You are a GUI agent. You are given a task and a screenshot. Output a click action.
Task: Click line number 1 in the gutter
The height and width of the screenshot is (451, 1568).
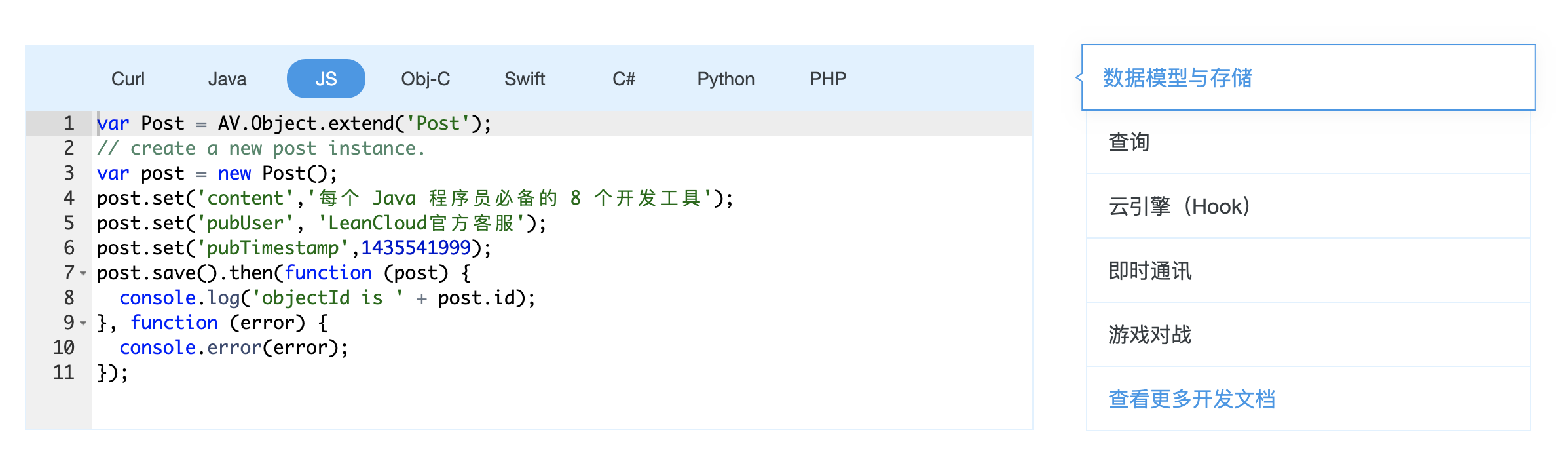(69, 123)
